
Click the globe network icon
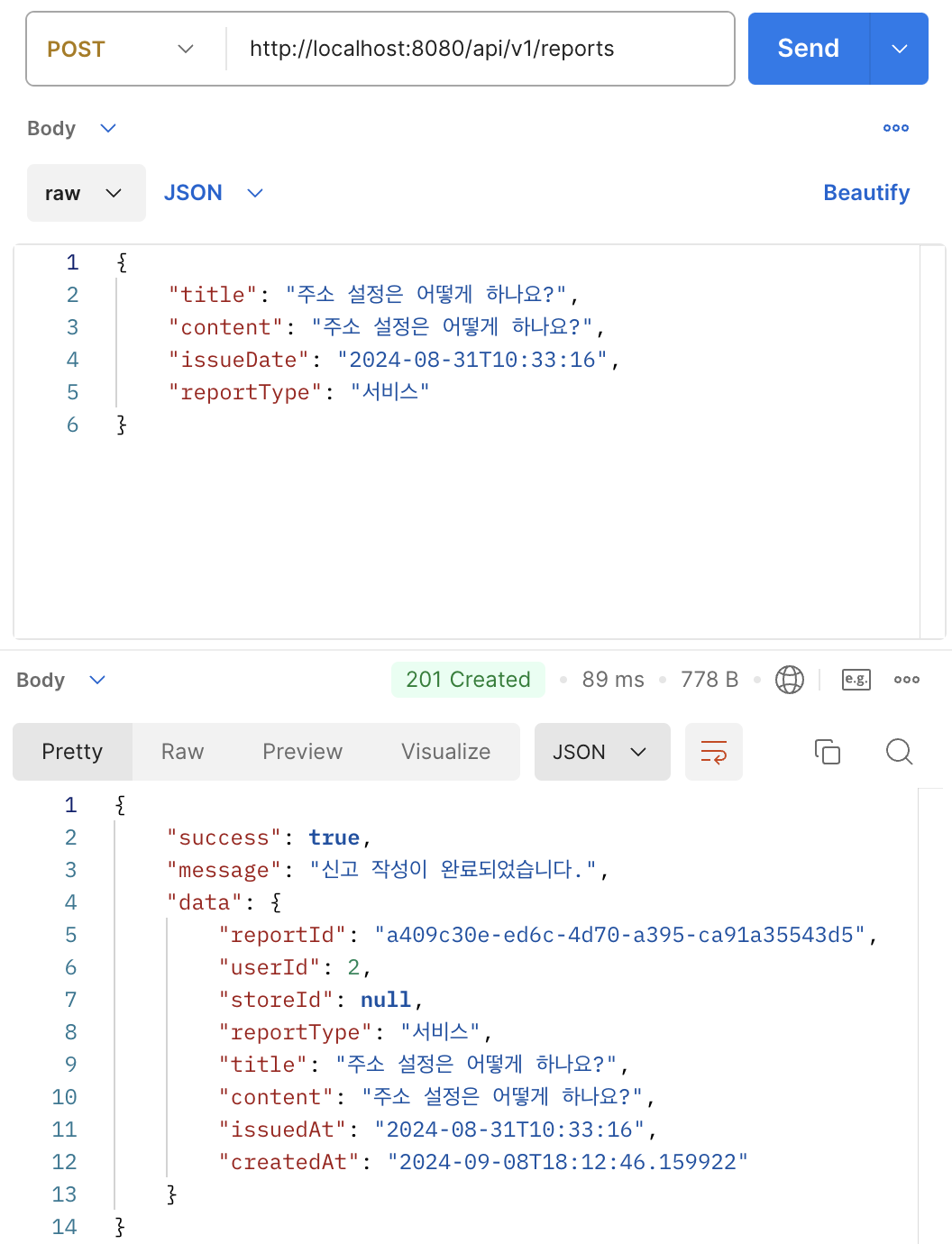pos(789,680)
